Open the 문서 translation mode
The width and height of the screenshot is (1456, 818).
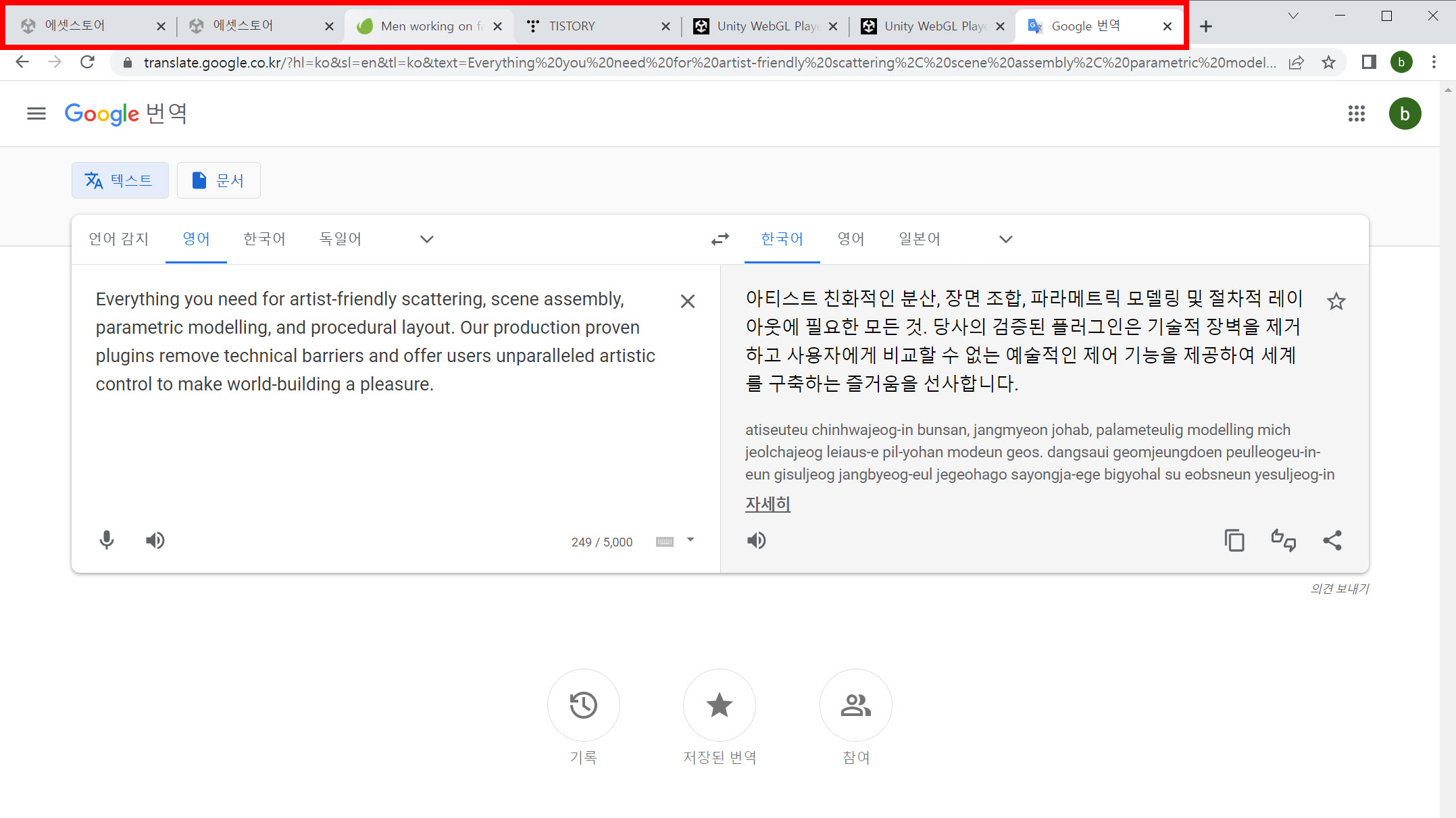point(218,180)
